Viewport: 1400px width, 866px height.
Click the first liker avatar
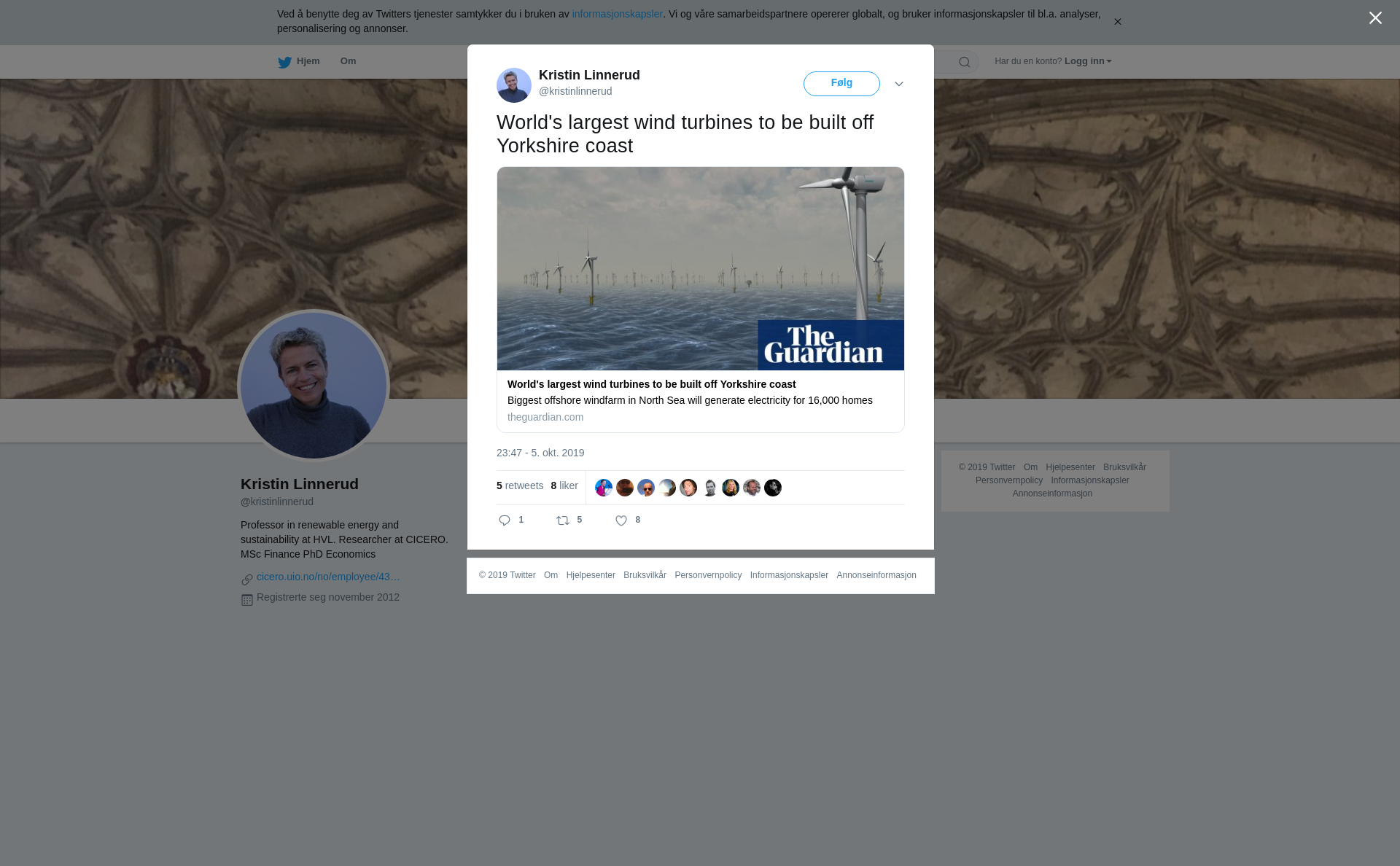604,488
